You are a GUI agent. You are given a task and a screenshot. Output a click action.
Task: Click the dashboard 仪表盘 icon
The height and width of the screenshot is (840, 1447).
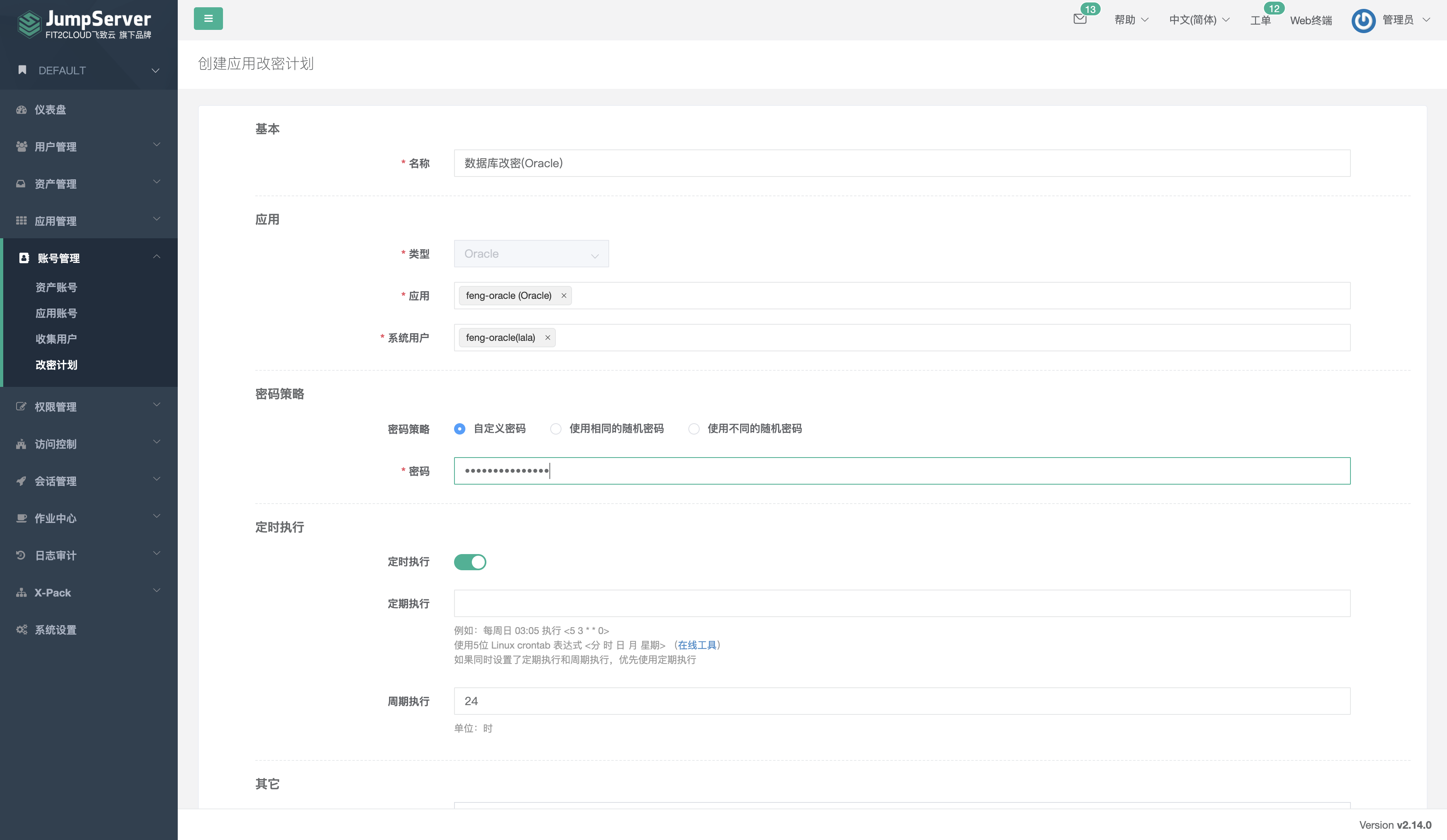(x=22, y=110)
